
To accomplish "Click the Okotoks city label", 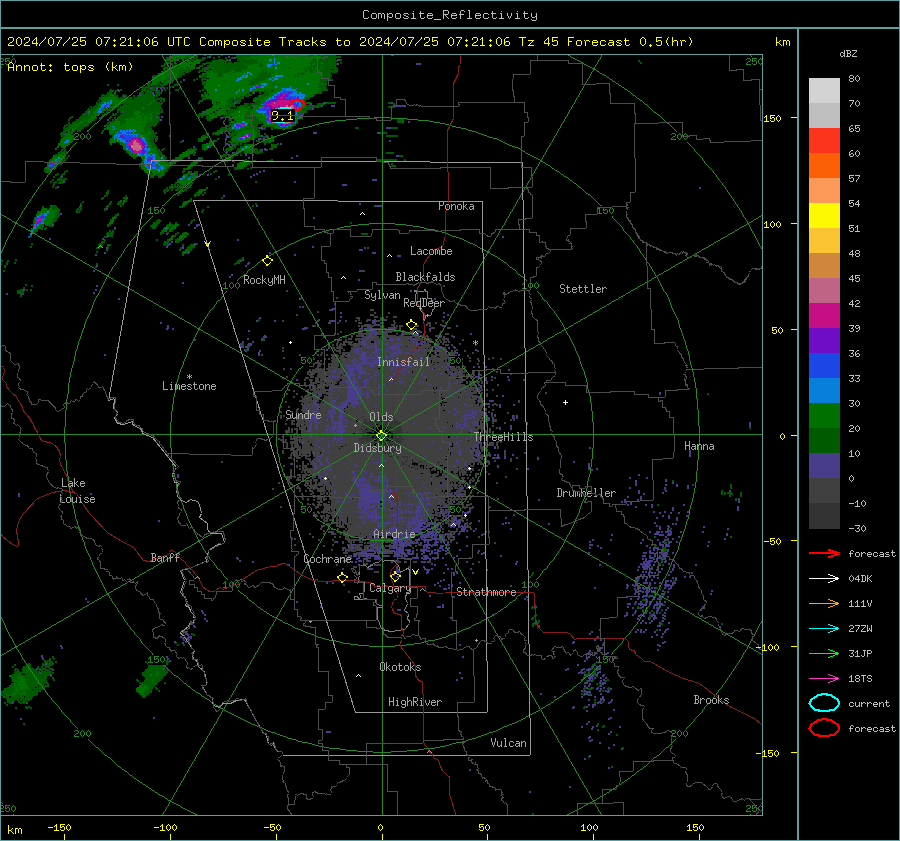I will click(x=400, y=667).
